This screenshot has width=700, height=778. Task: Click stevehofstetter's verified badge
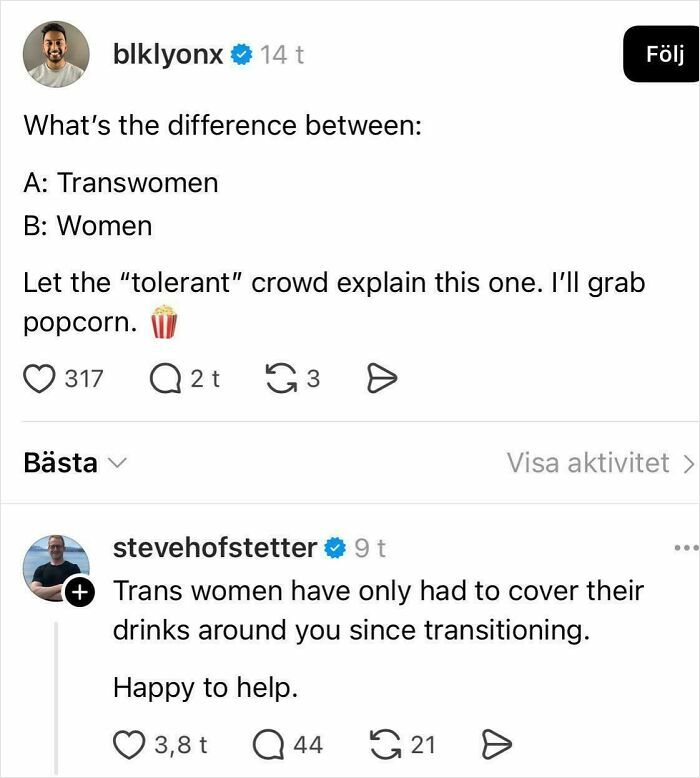coord(335,548)
